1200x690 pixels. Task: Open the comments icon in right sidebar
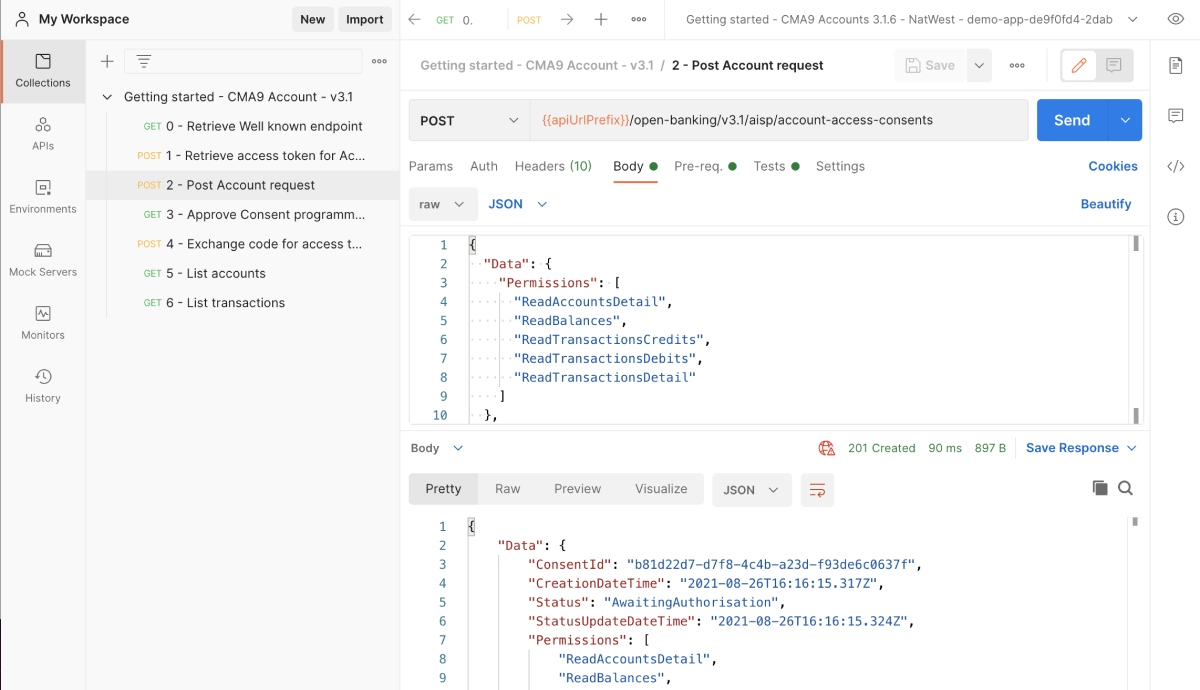(1176, 116)
